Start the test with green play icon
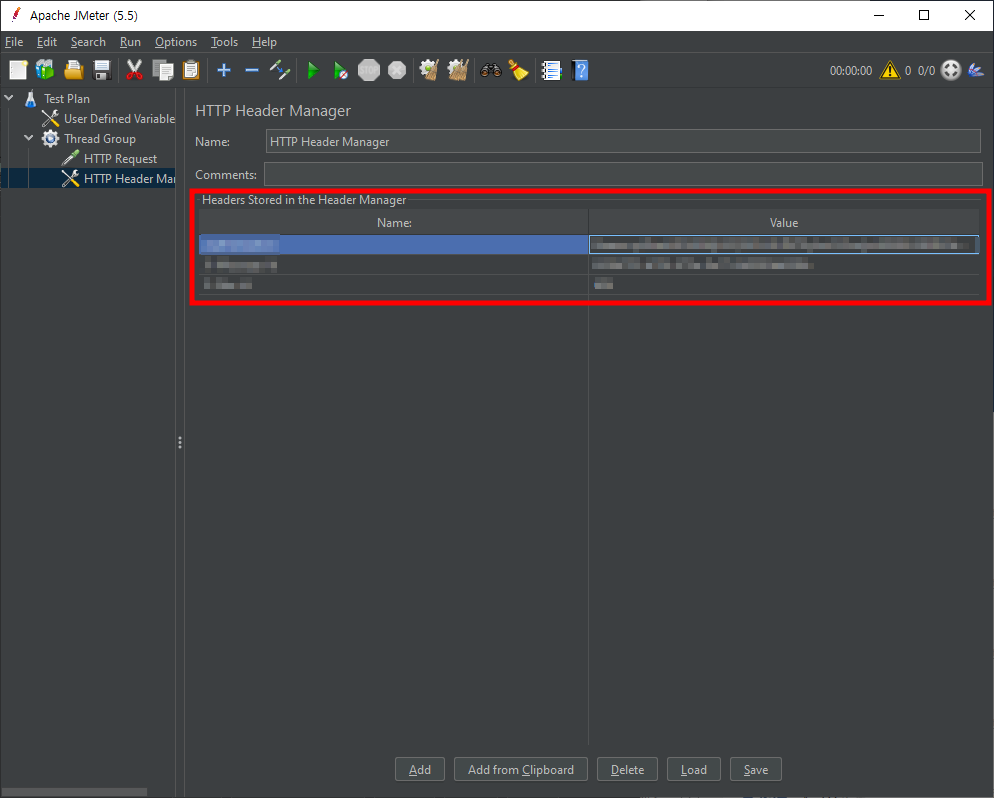This screenshot has width=994, height=798. point(313,70)
